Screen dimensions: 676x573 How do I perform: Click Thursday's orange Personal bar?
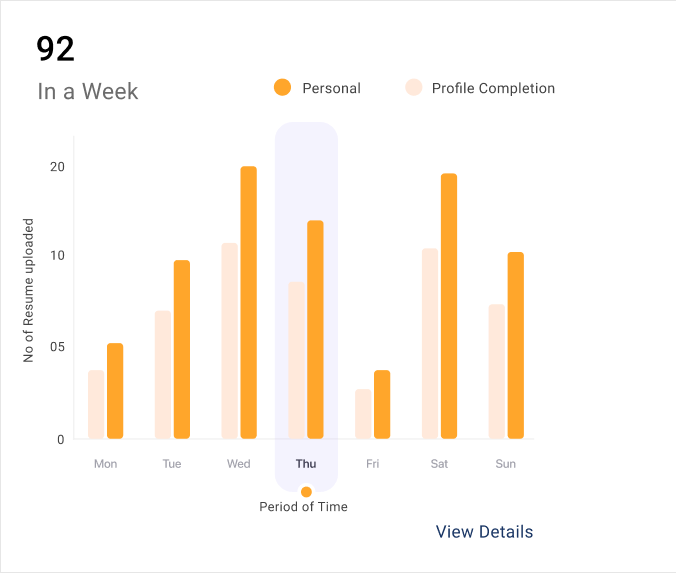[x=315, y=329]
